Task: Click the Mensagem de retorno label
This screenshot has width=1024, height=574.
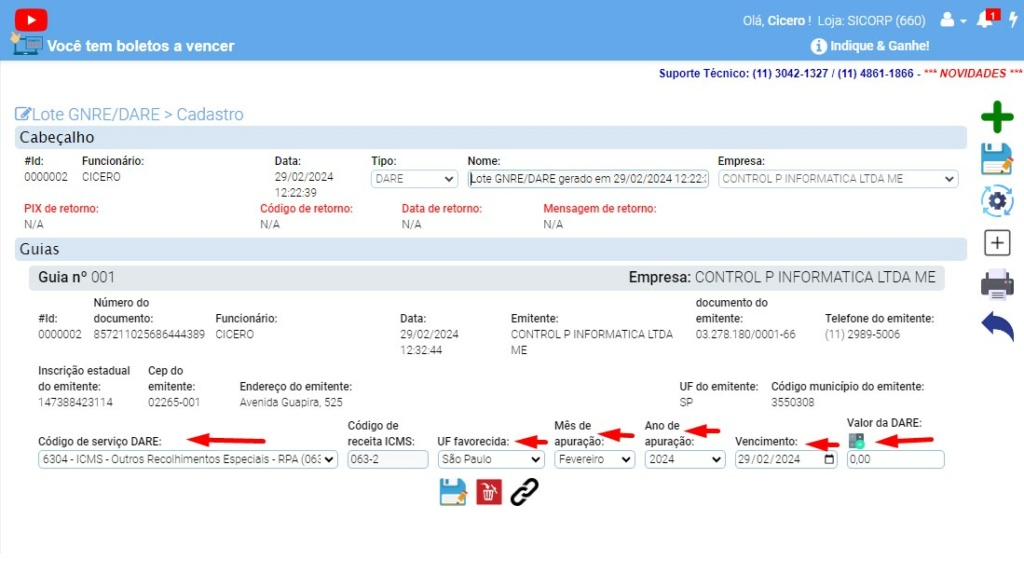Action: pos(600,209)
